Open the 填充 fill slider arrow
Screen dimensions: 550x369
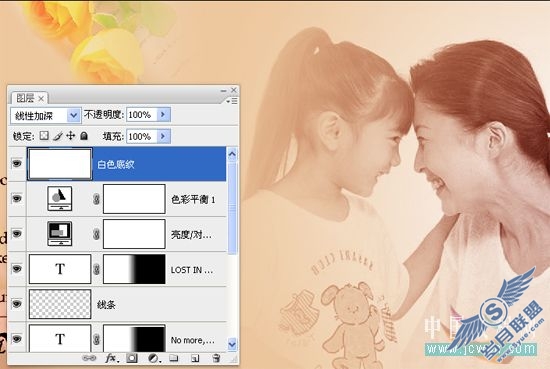click(x=163, y=136)
